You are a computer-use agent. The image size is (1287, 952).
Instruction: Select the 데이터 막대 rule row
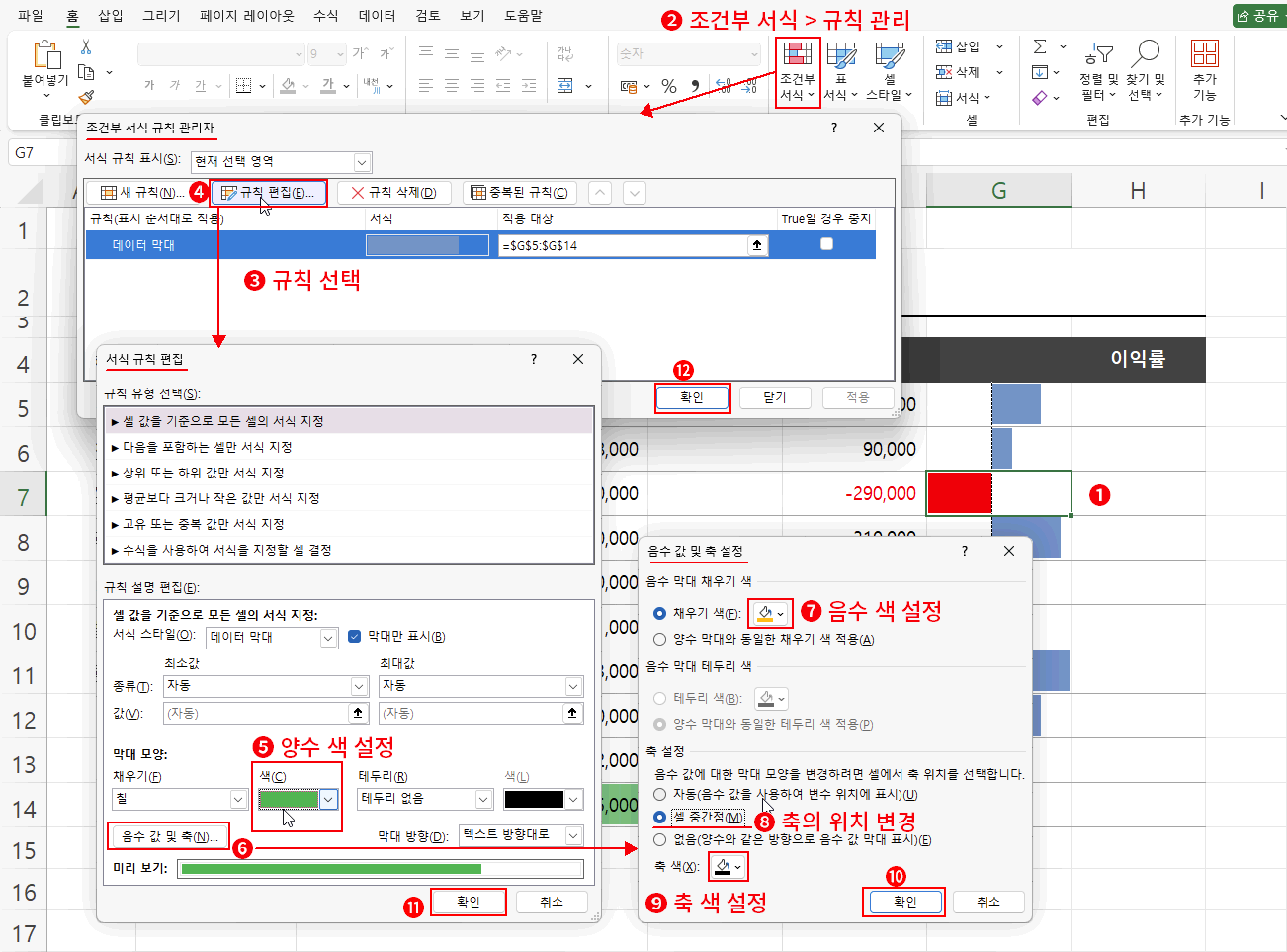[x=480, y=245]
